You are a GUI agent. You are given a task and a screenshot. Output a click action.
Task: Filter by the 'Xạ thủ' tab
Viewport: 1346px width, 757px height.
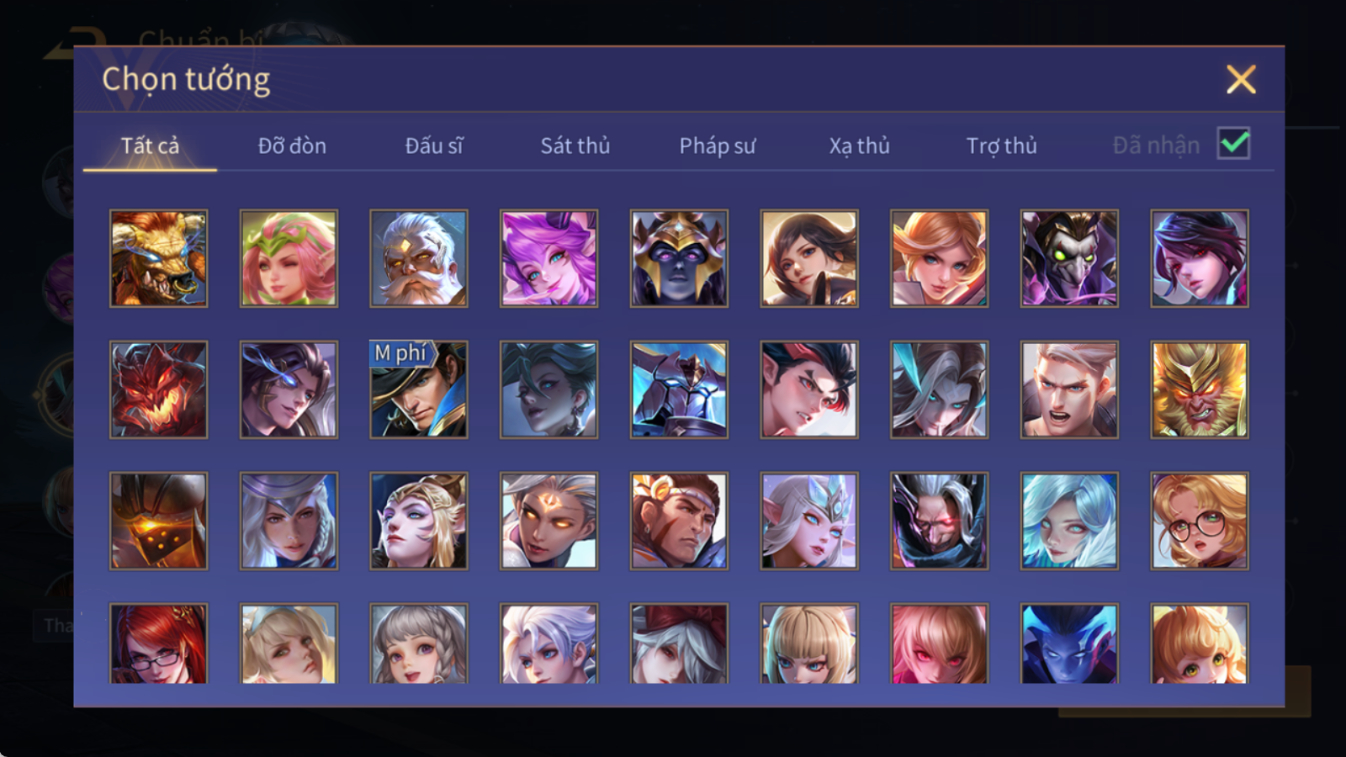pyautogui.click(x=859, y=146)
